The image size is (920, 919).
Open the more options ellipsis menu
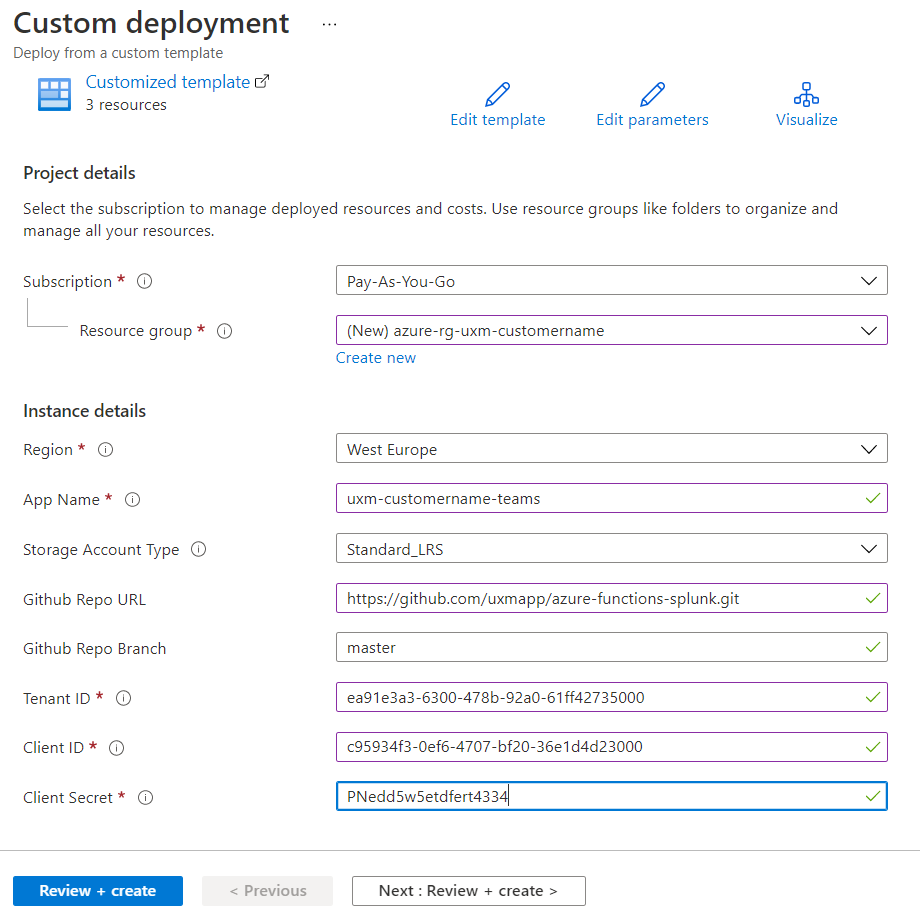click(x=329, y=24)
